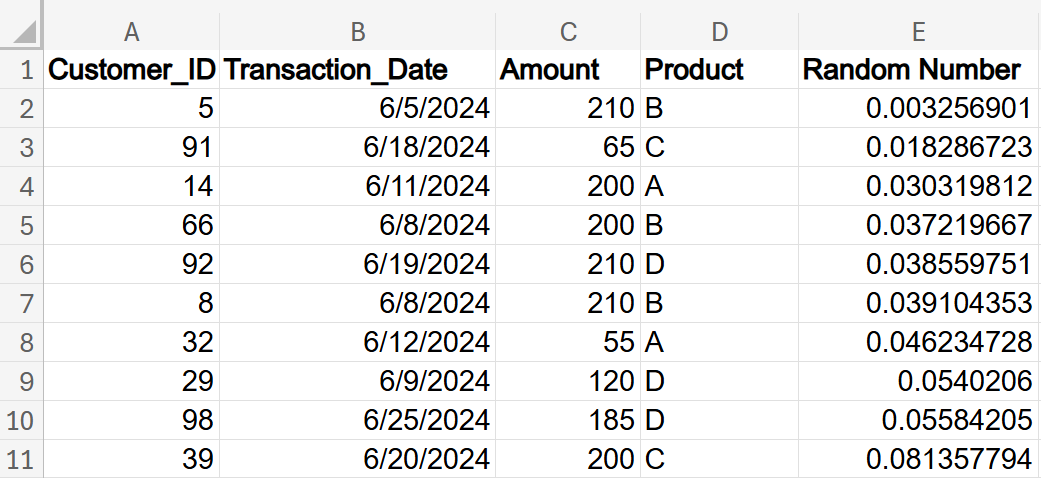Select cell containing Customer_ID 92
This screenshot has width=1041, height=478.
click(131, 264)
